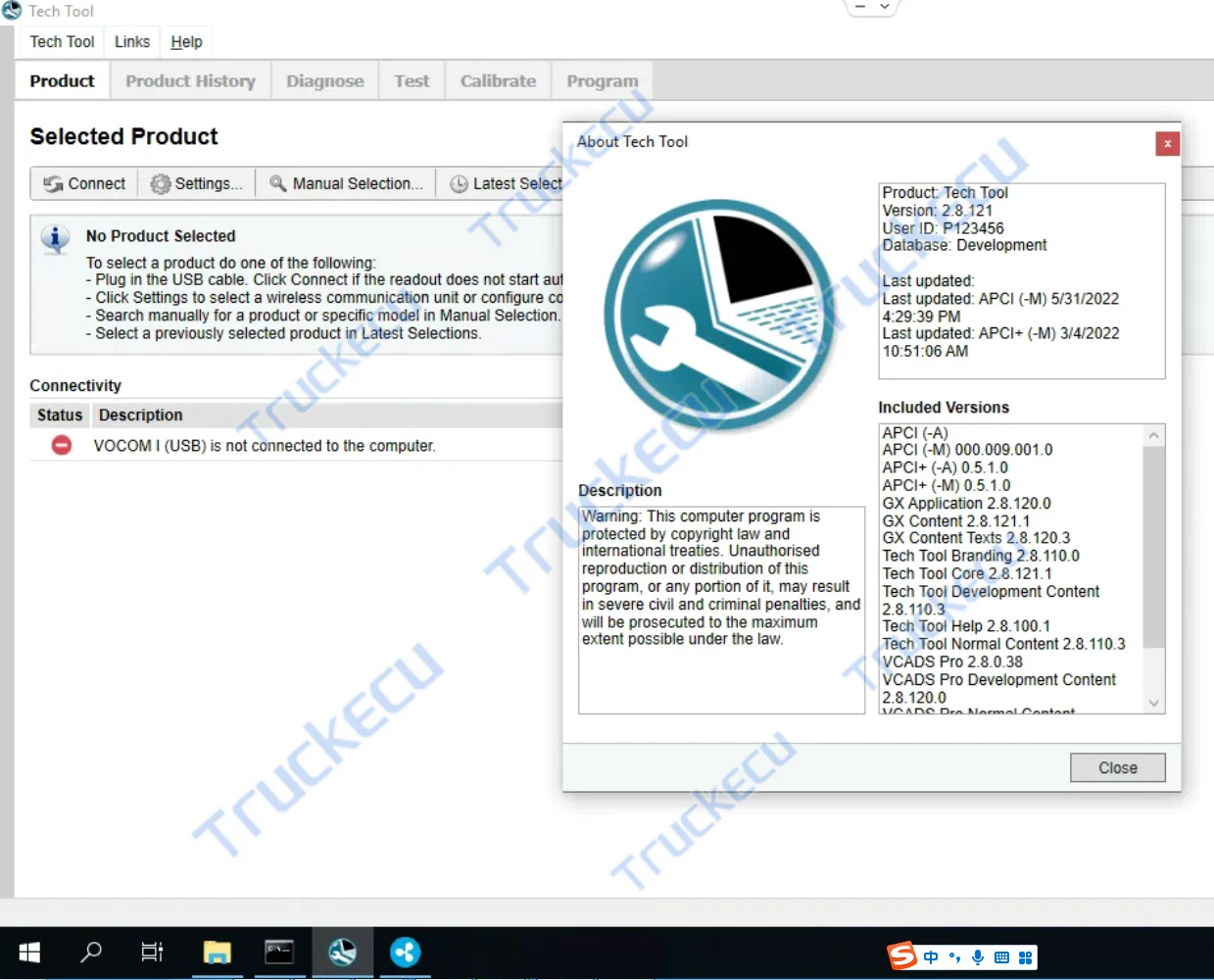The width and height of the screenshot is (1214, 980).
Task: Select 'GX Application 2.8.120.0' entry
Action: click(x=966, y=503)
